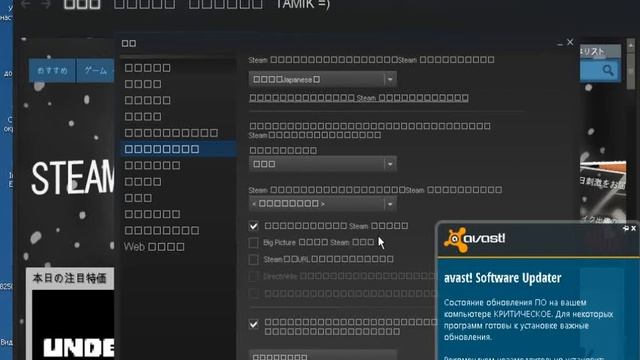The image size is (640, 360).
Task: Open the dropdown with the angle-bracketed value
Action: tap(322, 203)
